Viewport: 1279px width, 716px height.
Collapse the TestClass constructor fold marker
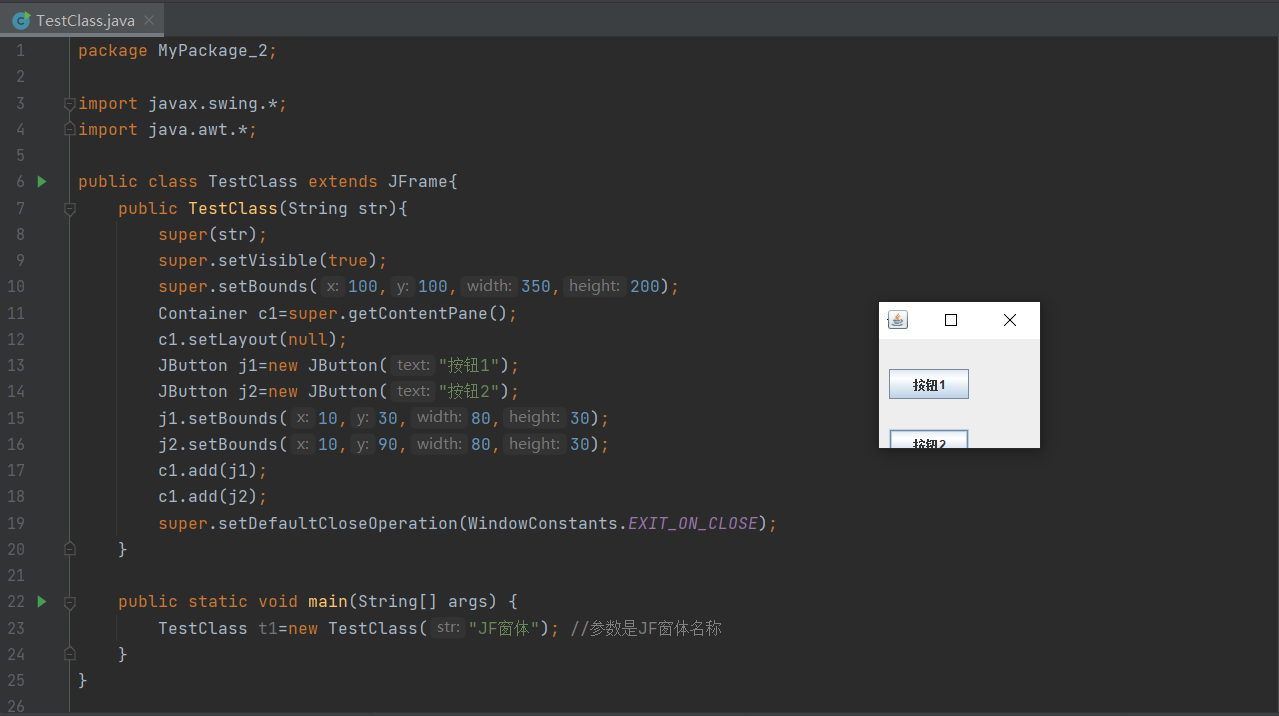point(69,208)
